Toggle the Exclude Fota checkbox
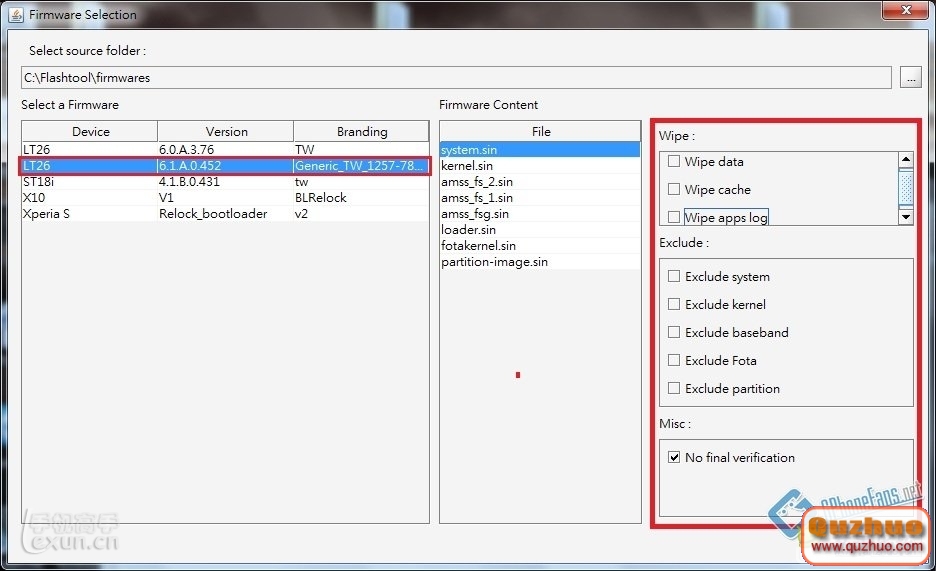 [674, 360]
